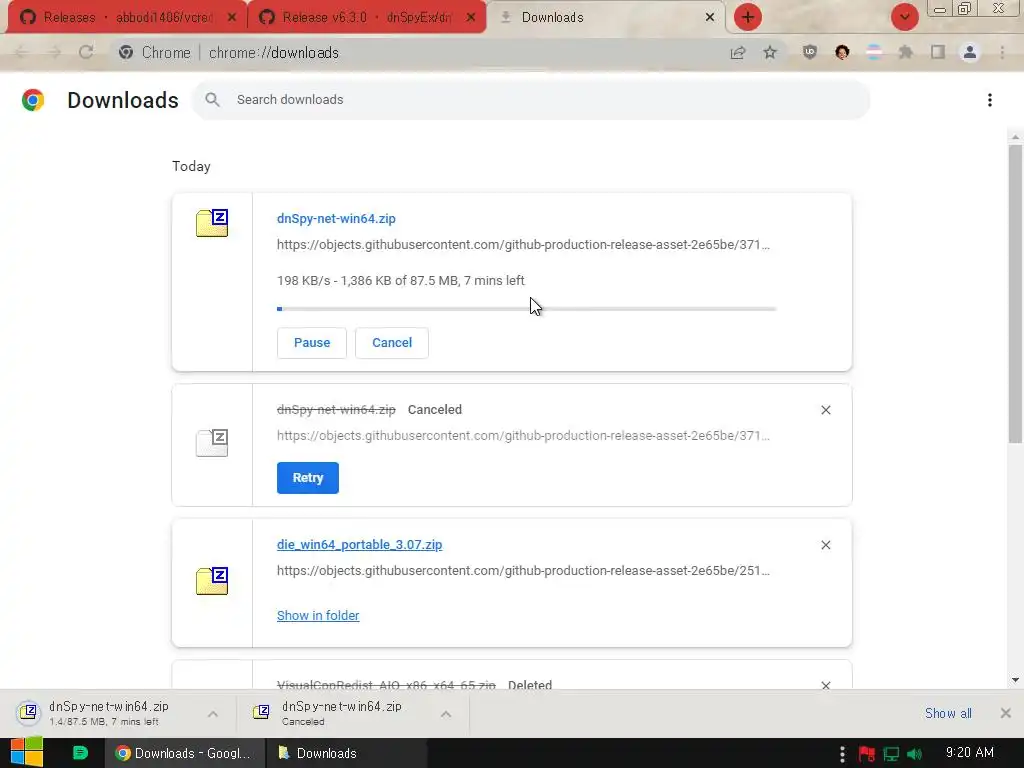Viewport: 1024px width, 768px height.
Task: Click Show all downloads link
Action: click(x=948, y=714)
